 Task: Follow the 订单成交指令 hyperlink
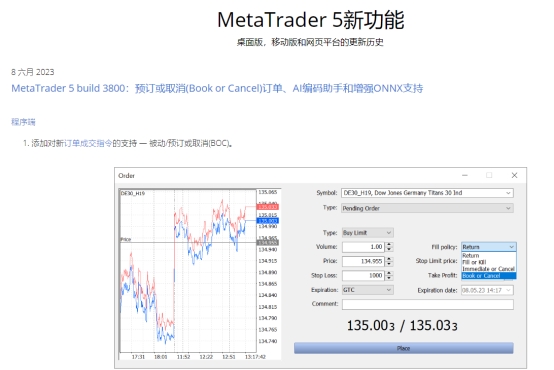[x=88, y=143]
